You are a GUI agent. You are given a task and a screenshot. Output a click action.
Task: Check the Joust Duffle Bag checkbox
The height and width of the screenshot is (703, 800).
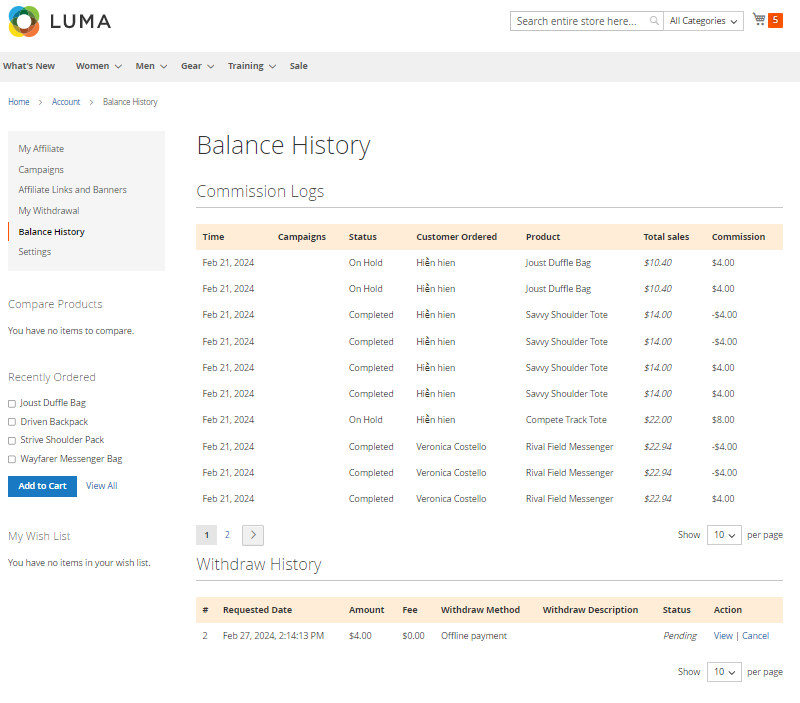point(12,403)
